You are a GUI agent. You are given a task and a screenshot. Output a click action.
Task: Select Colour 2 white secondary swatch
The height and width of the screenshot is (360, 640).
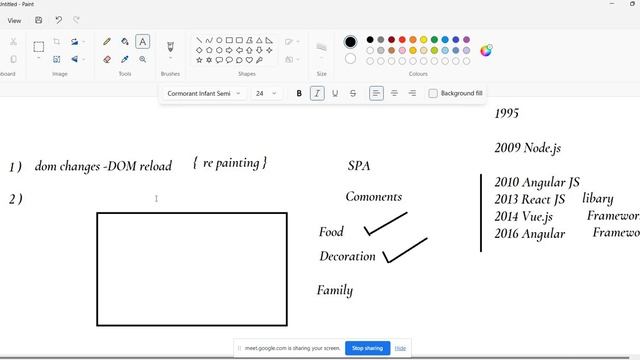350,59
